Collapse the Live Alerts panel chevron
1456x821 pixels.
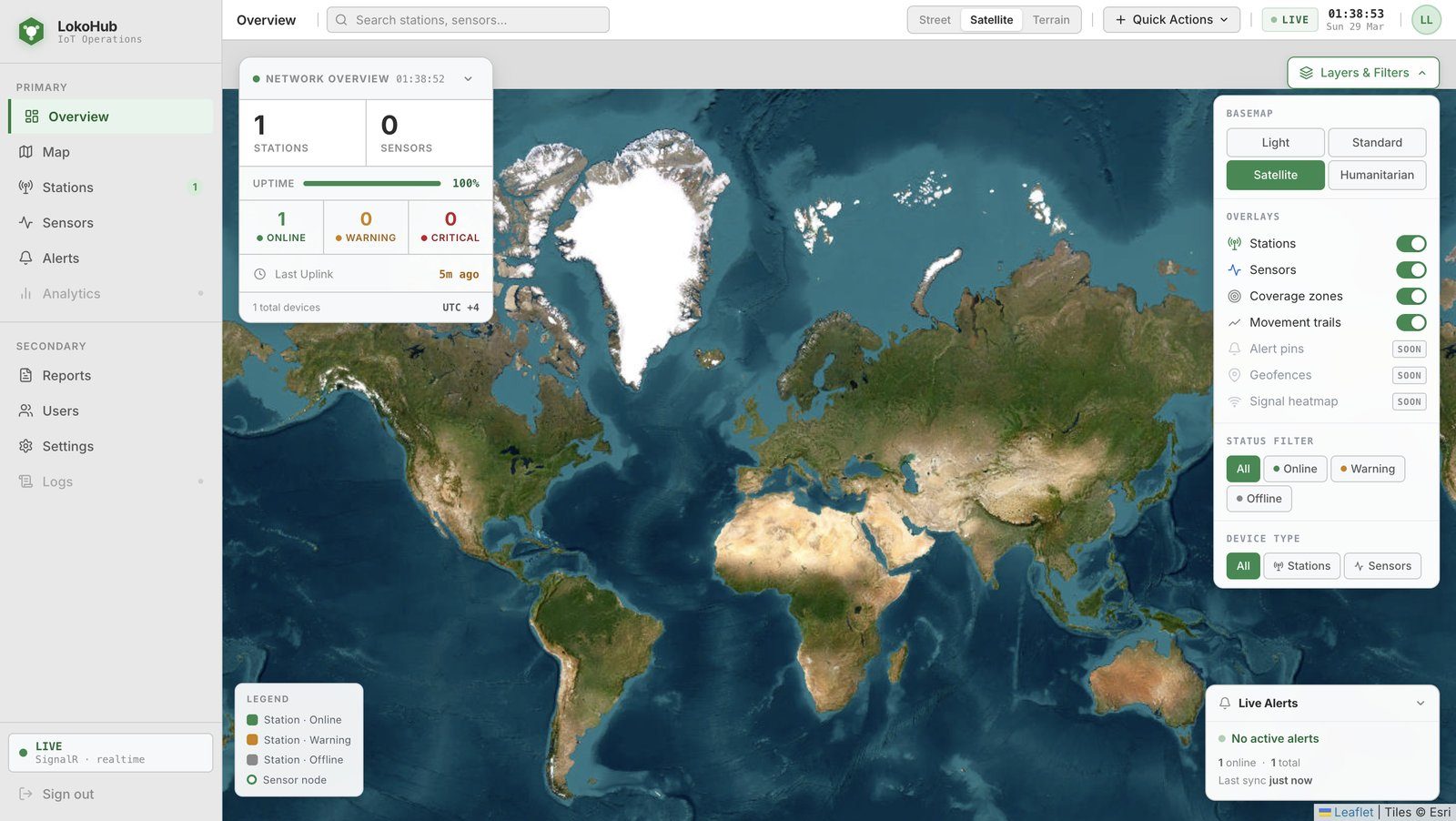click(x=1420, y=704)
